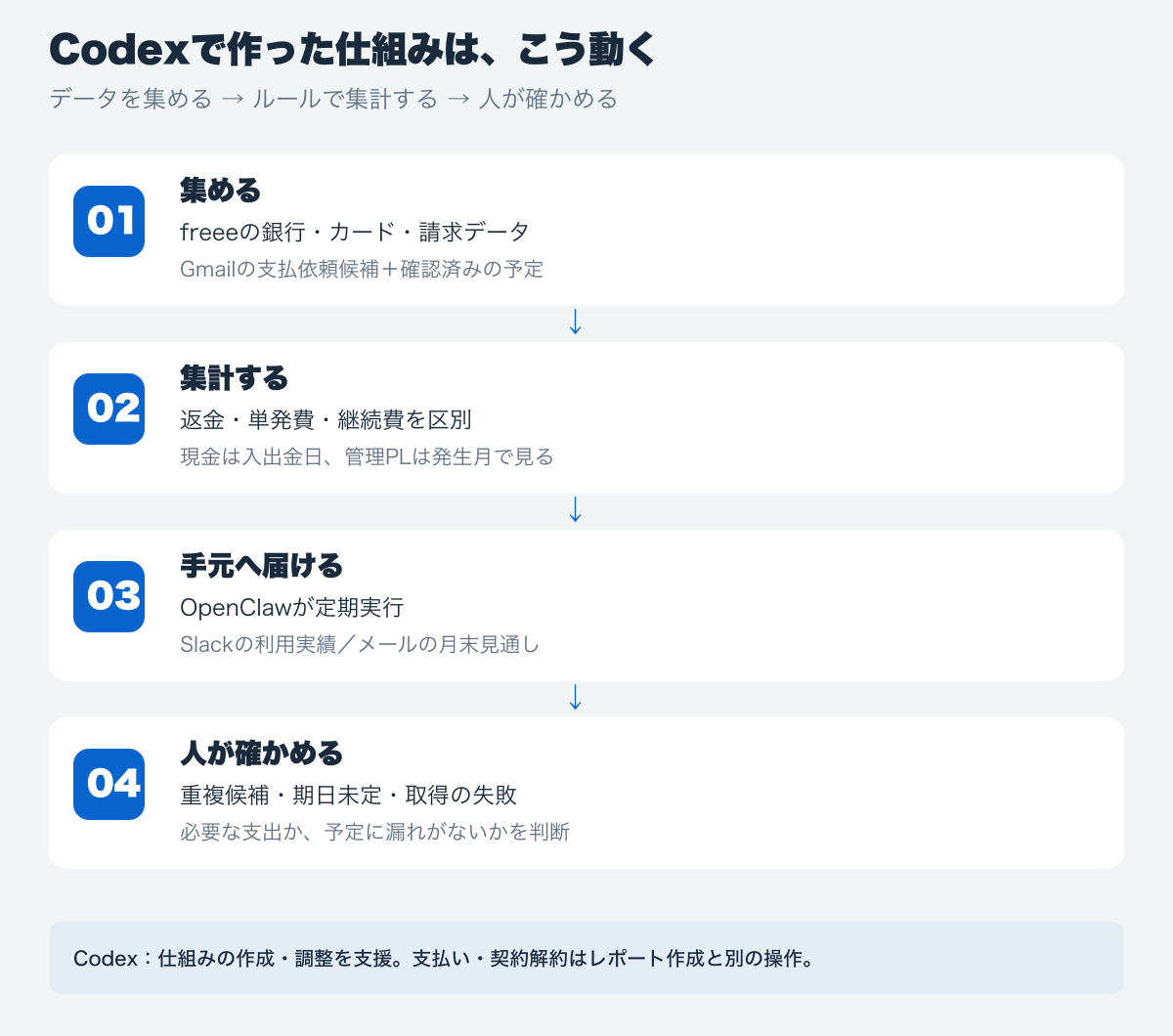This screenshot has height=1036, width=1173.
Task: Click text 'freeeの銀行・カード・請求データ'
Action: tap(355, 232)
